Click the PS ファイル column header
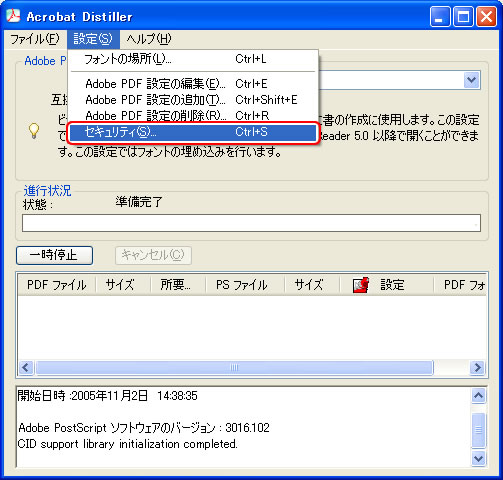503x480 pixels. click(242, 285)
